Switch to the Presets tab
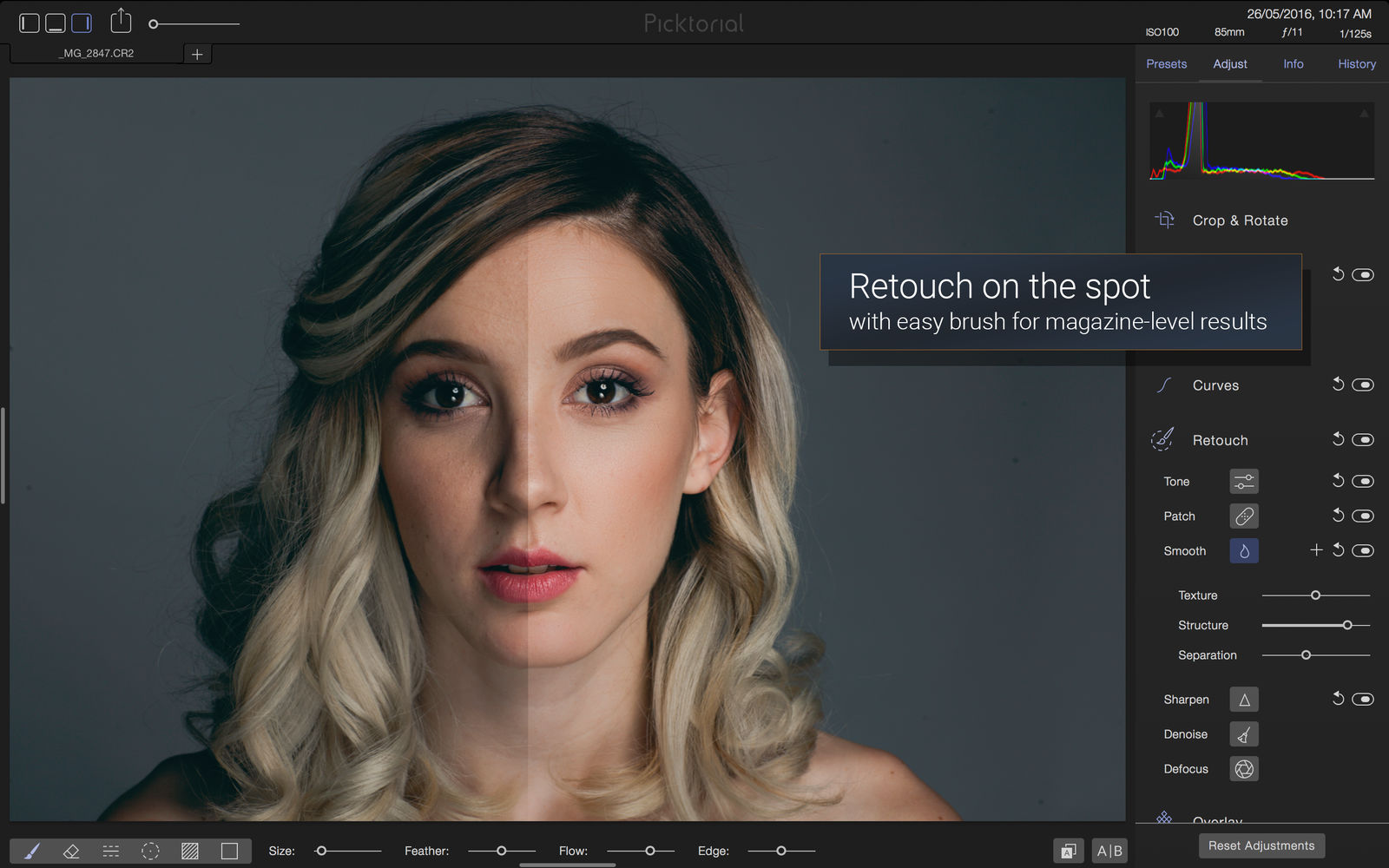1389x868 pixels. point(1166,64)
